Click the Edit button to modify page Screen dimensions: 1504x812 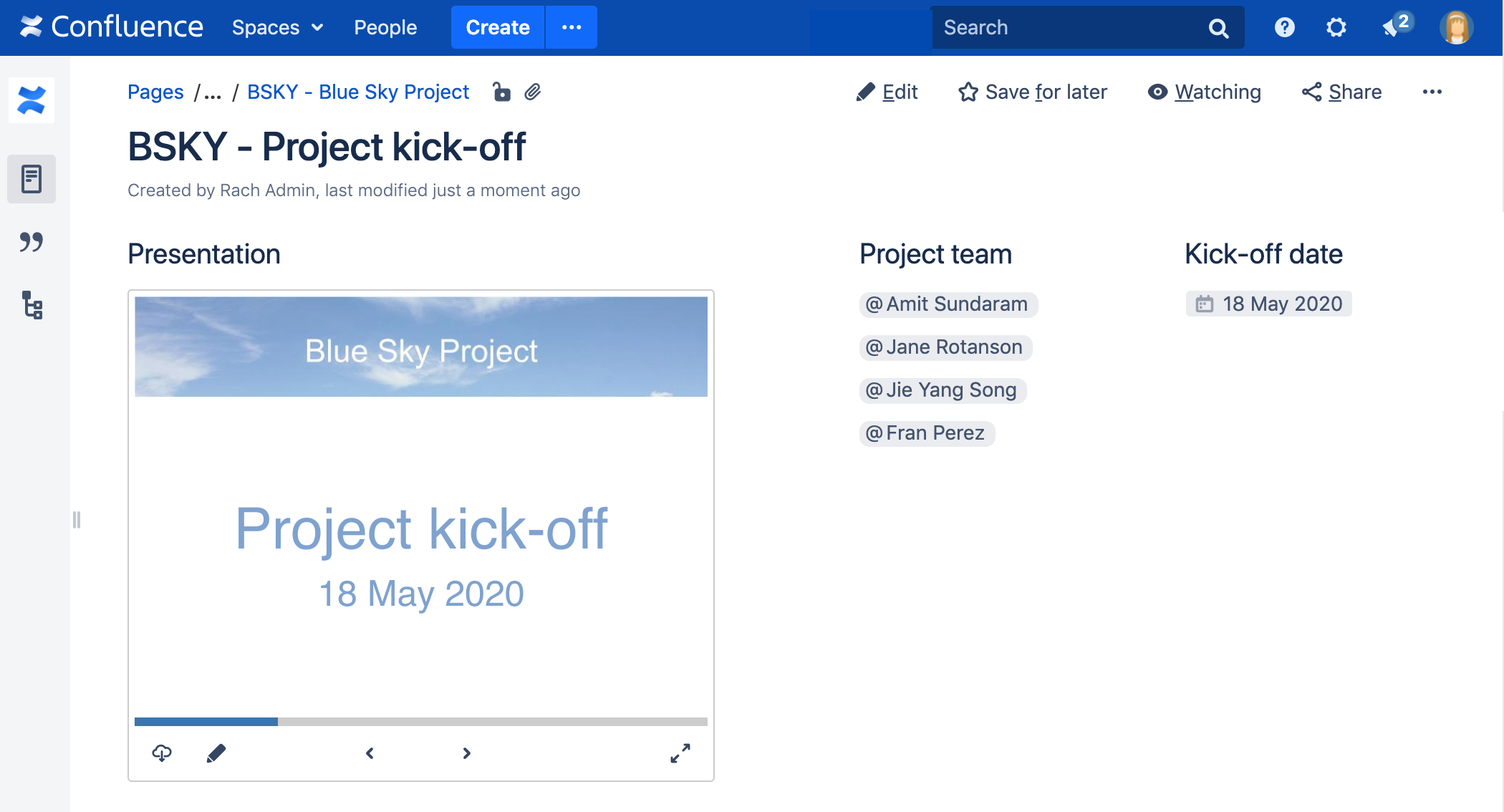(x=889, y=92)
